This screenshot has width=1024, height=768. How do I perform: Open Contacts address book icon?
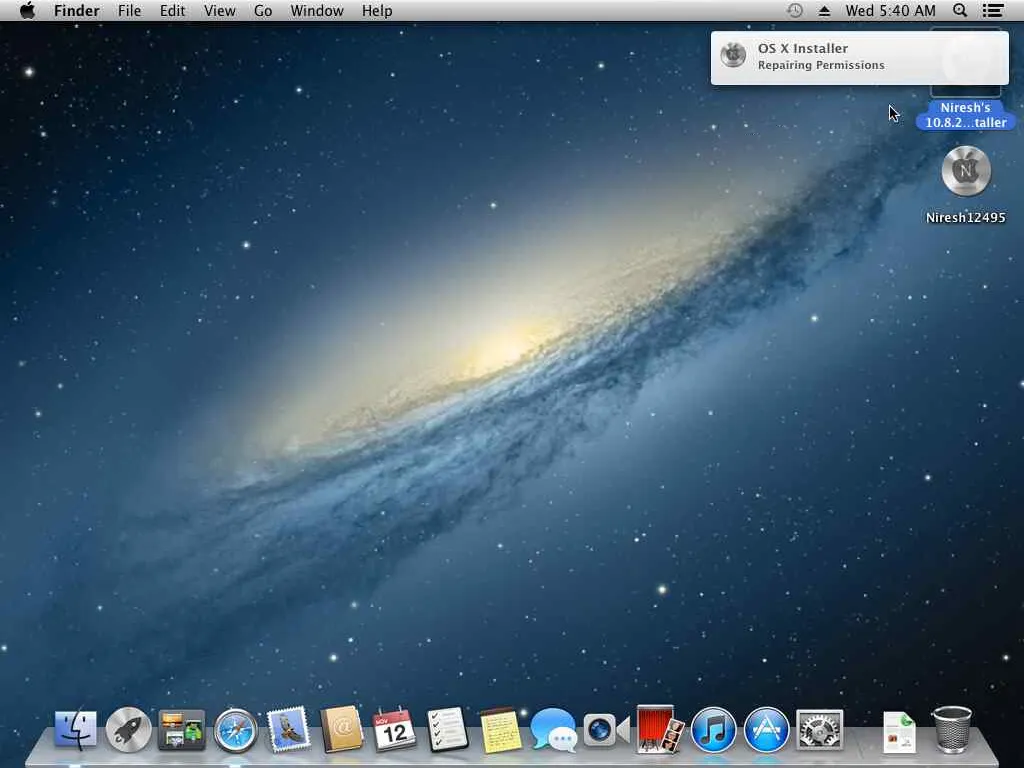tap(341, 729)
